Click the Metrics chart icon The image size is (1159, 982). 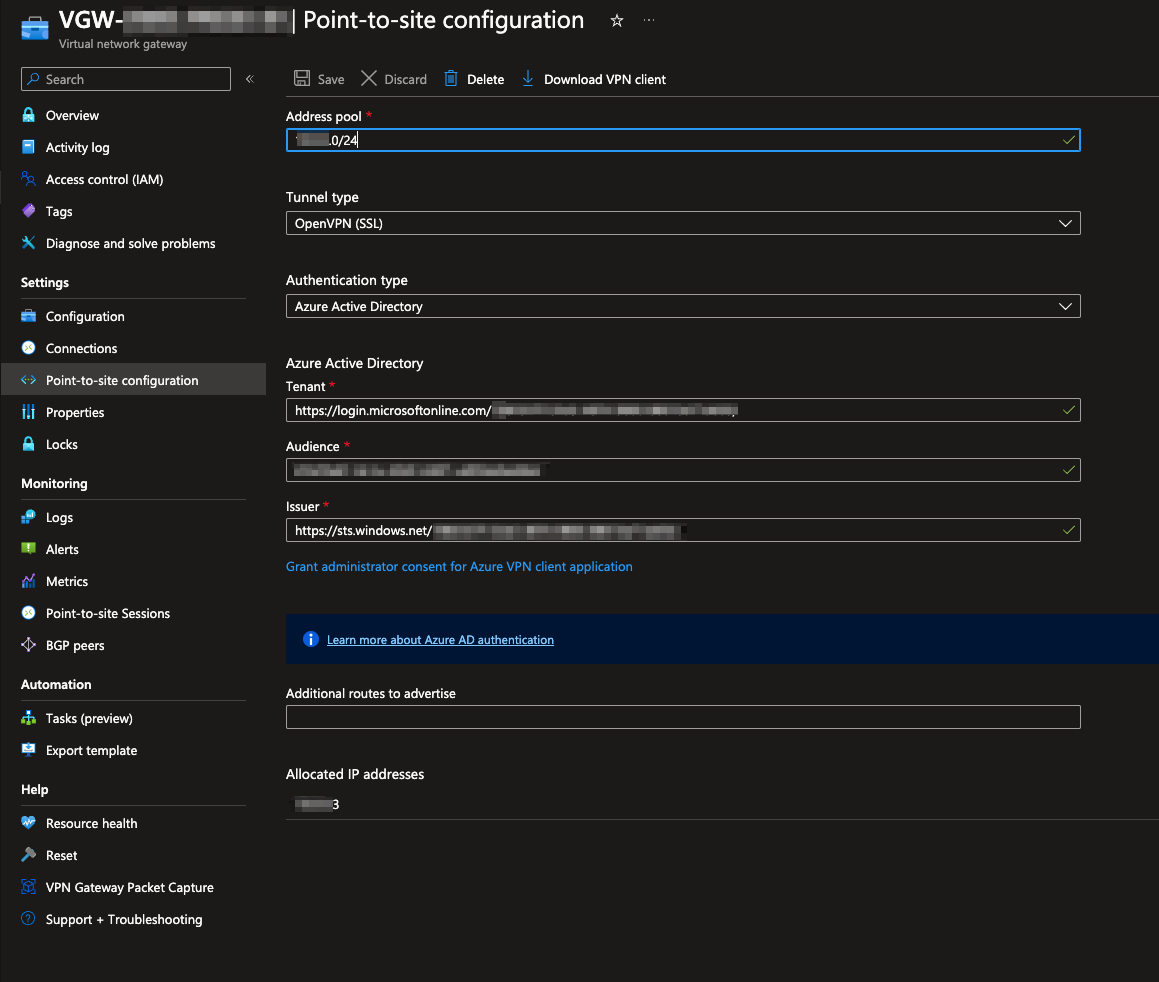(28, 581)
